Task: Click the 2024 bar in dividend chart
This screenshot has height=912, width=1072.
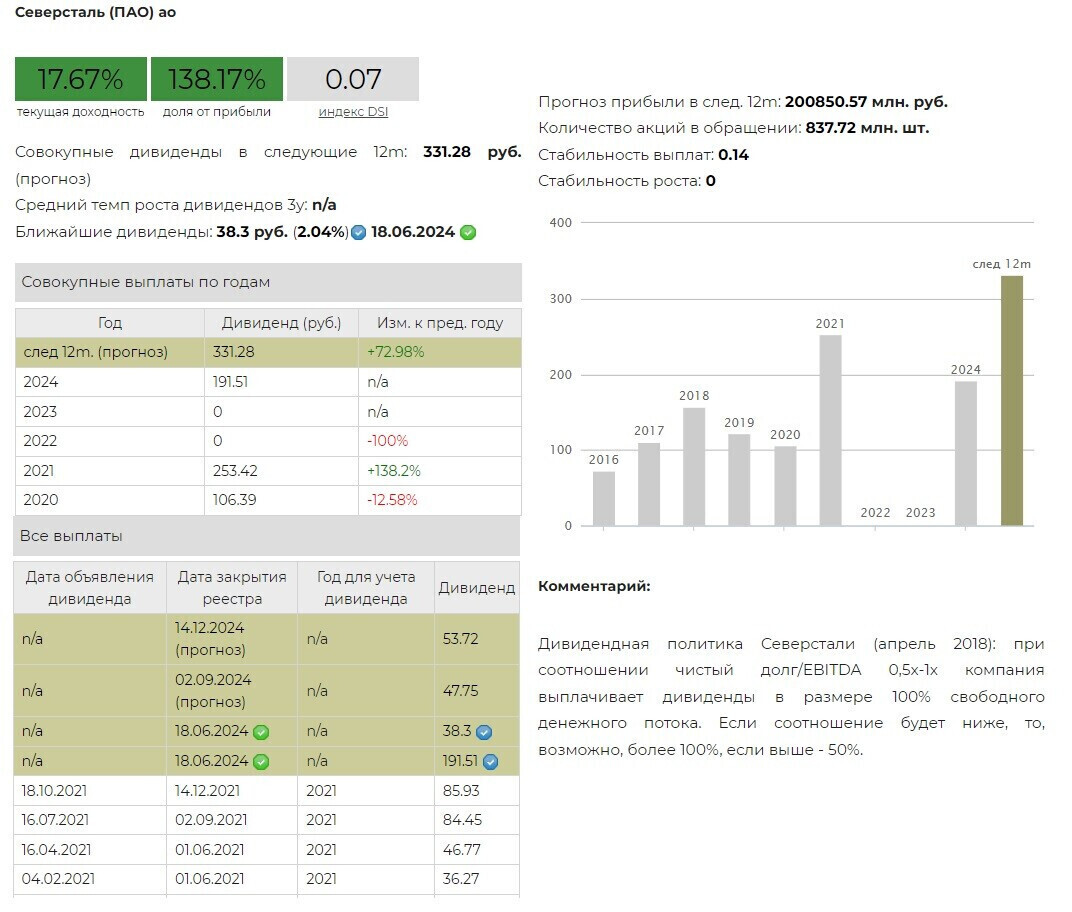Action: (x=965, y=453)
